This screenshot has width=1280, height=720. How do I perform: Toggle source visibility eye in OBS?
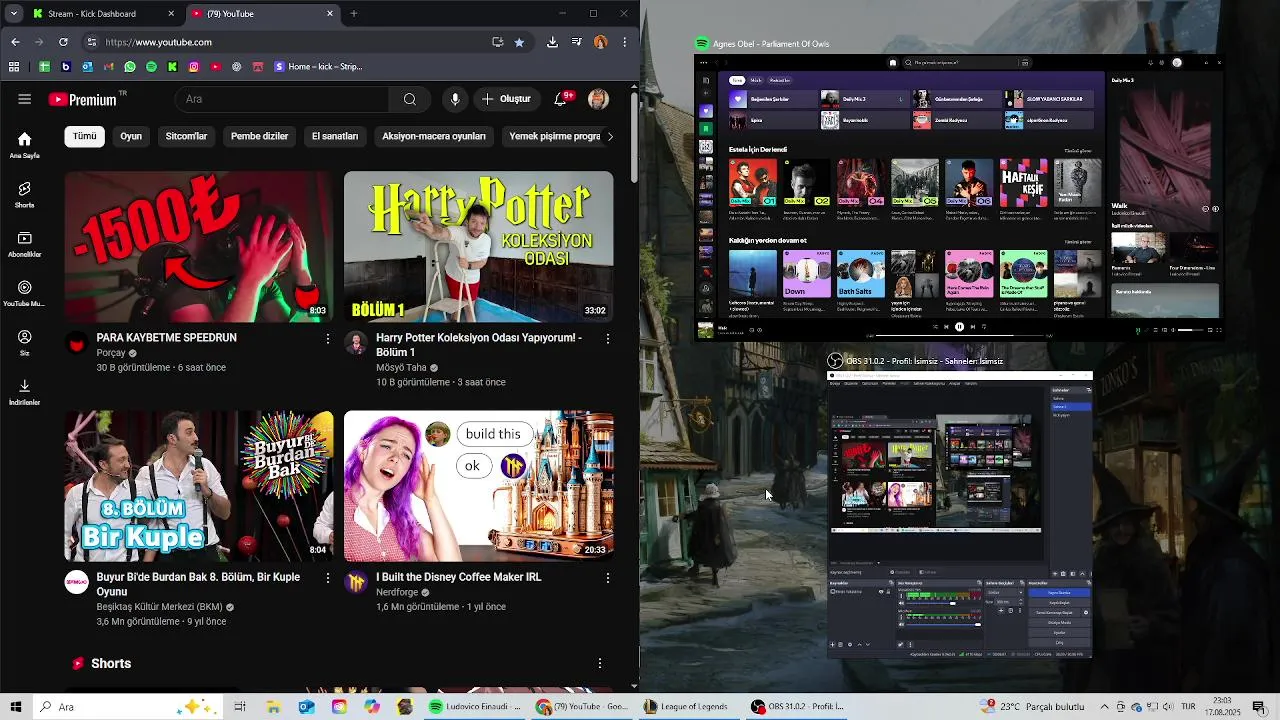coord(881,592)
